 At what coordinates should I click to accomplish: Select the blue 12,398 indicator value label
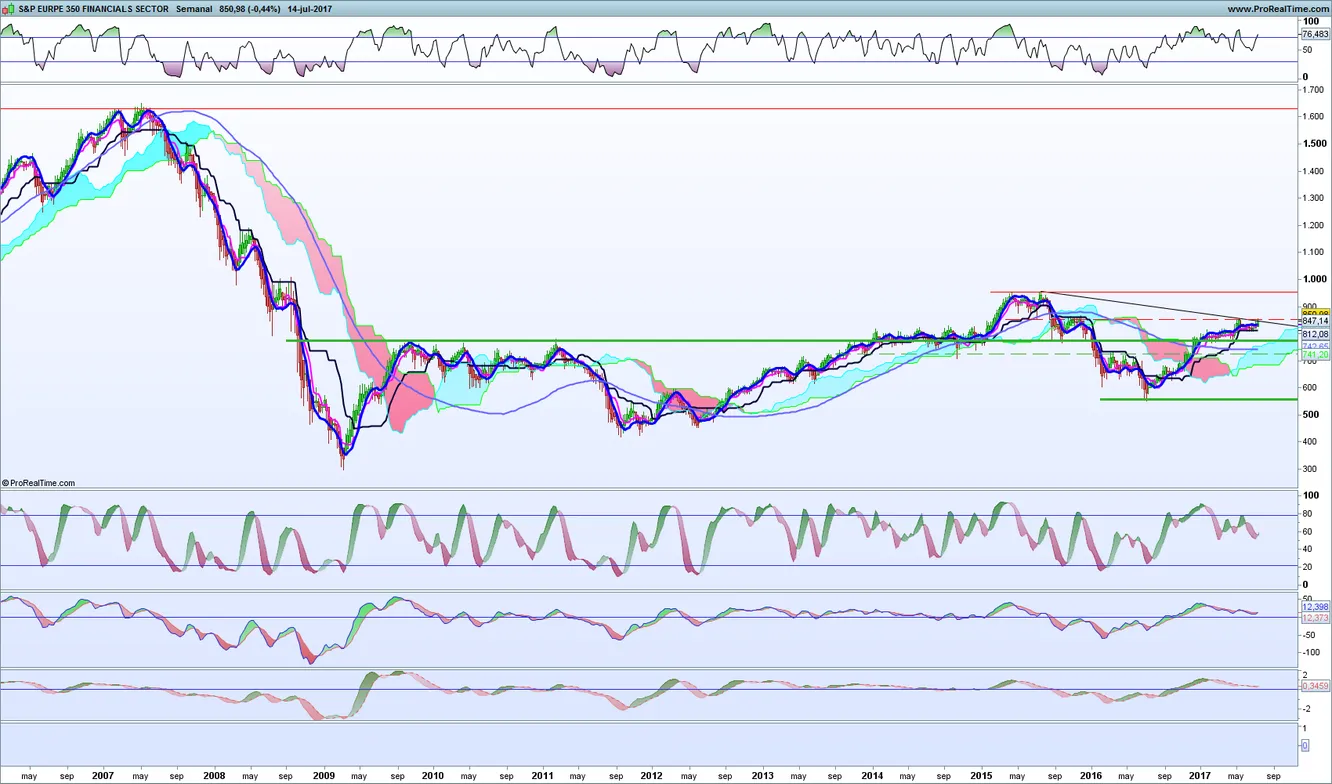click(x=1314, y=607)
